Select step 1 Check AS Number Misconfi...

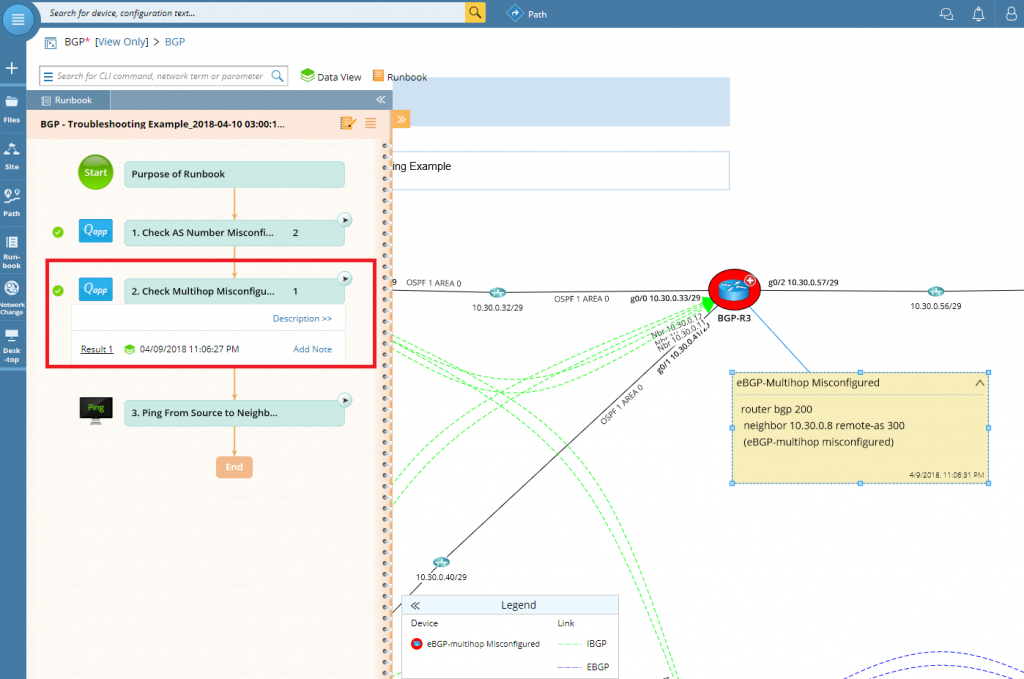pos(234,232)
